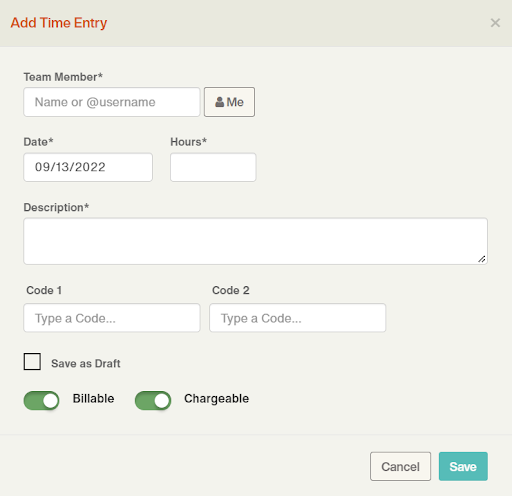Click the person icon on Me button

[219, 102]
